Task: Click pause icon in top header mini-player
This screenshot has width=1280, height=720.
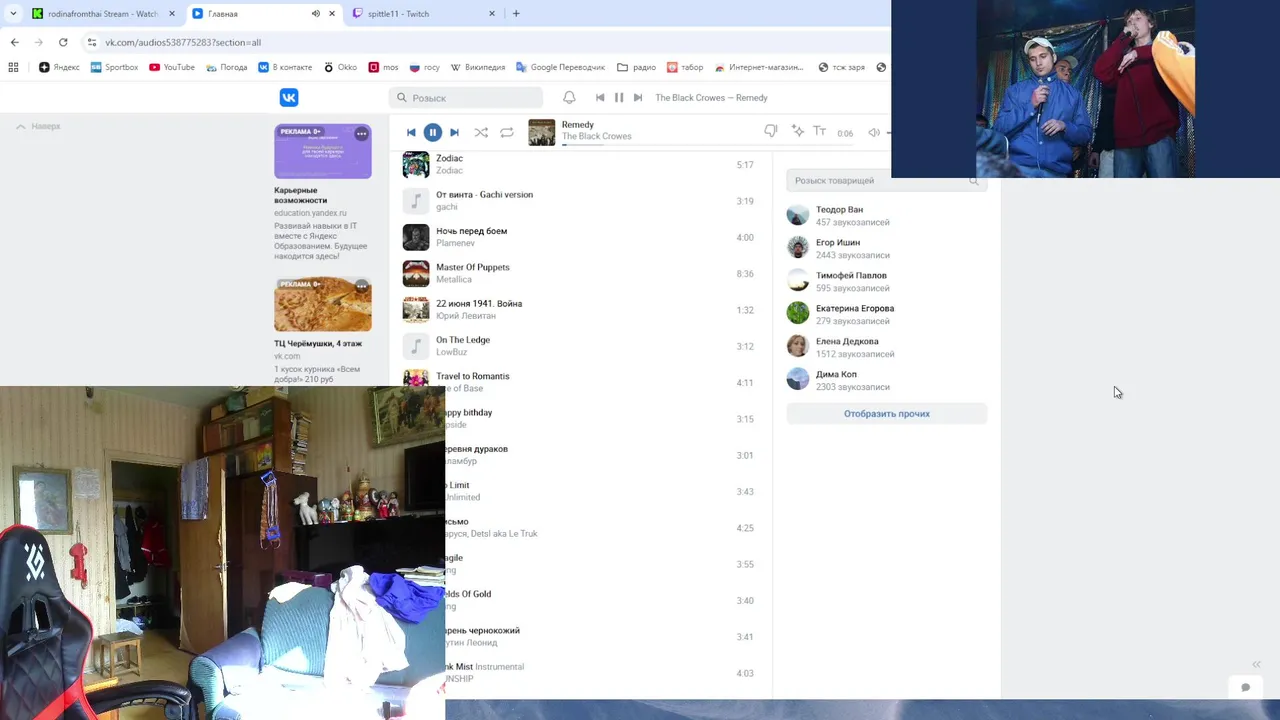Action: coord(619,98)
